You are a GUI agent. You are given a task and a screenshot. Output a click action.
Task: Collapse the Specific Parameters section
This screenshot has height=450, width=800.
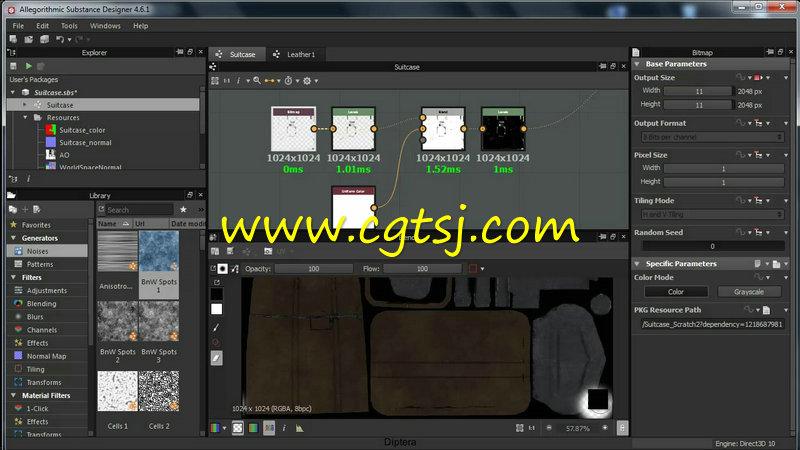point(637,264)
